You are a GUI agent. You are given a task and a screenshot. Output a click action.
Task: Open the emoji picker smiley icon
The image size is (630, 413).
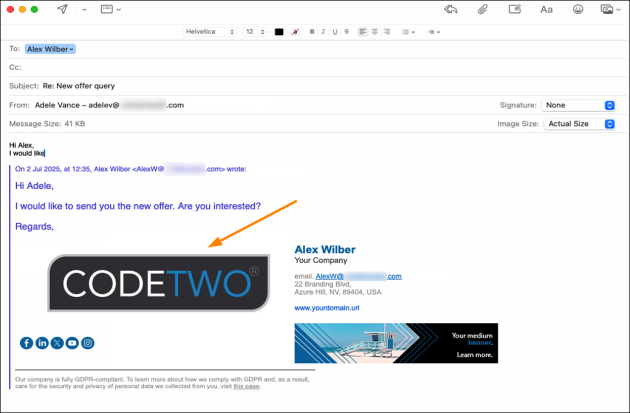point(578,9)
